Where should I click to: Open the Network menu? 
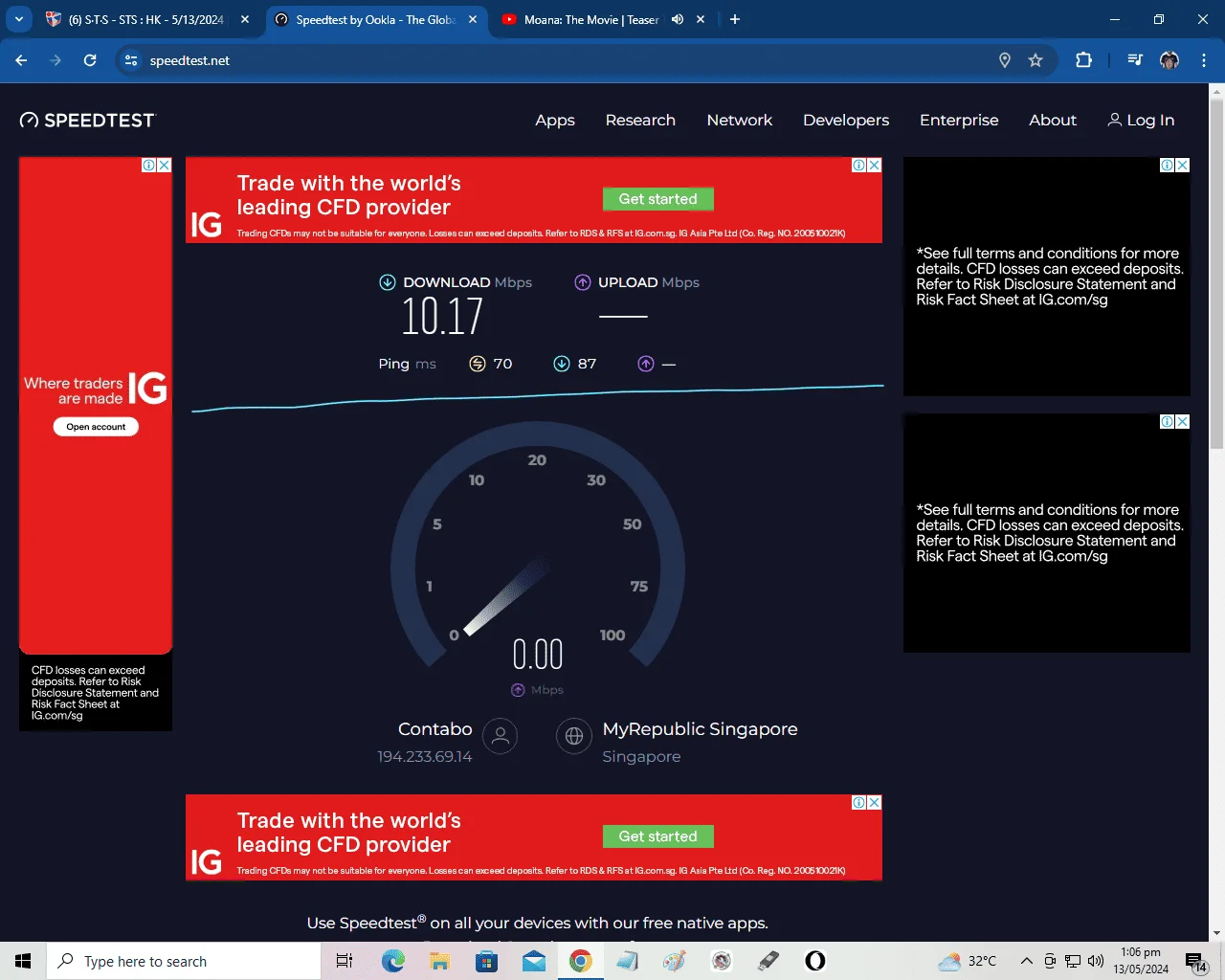tap(740, 120)
